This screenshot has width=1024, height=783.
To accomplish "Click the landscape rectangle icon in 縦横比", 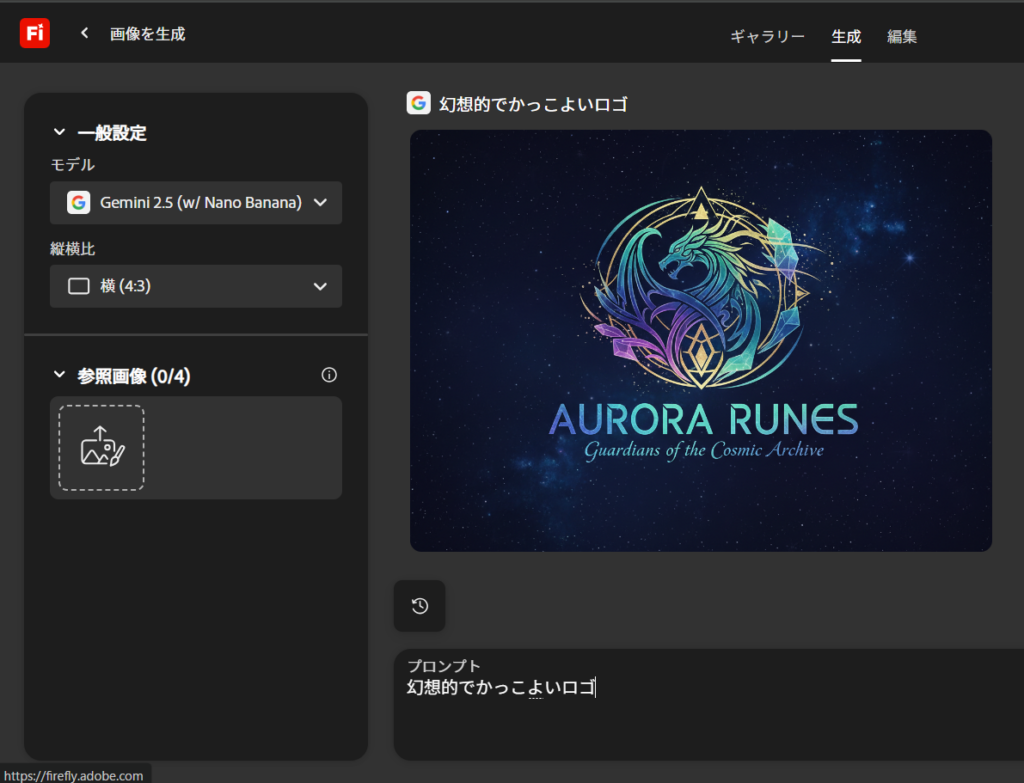I will pyautogui.click(x=79, y=286).
